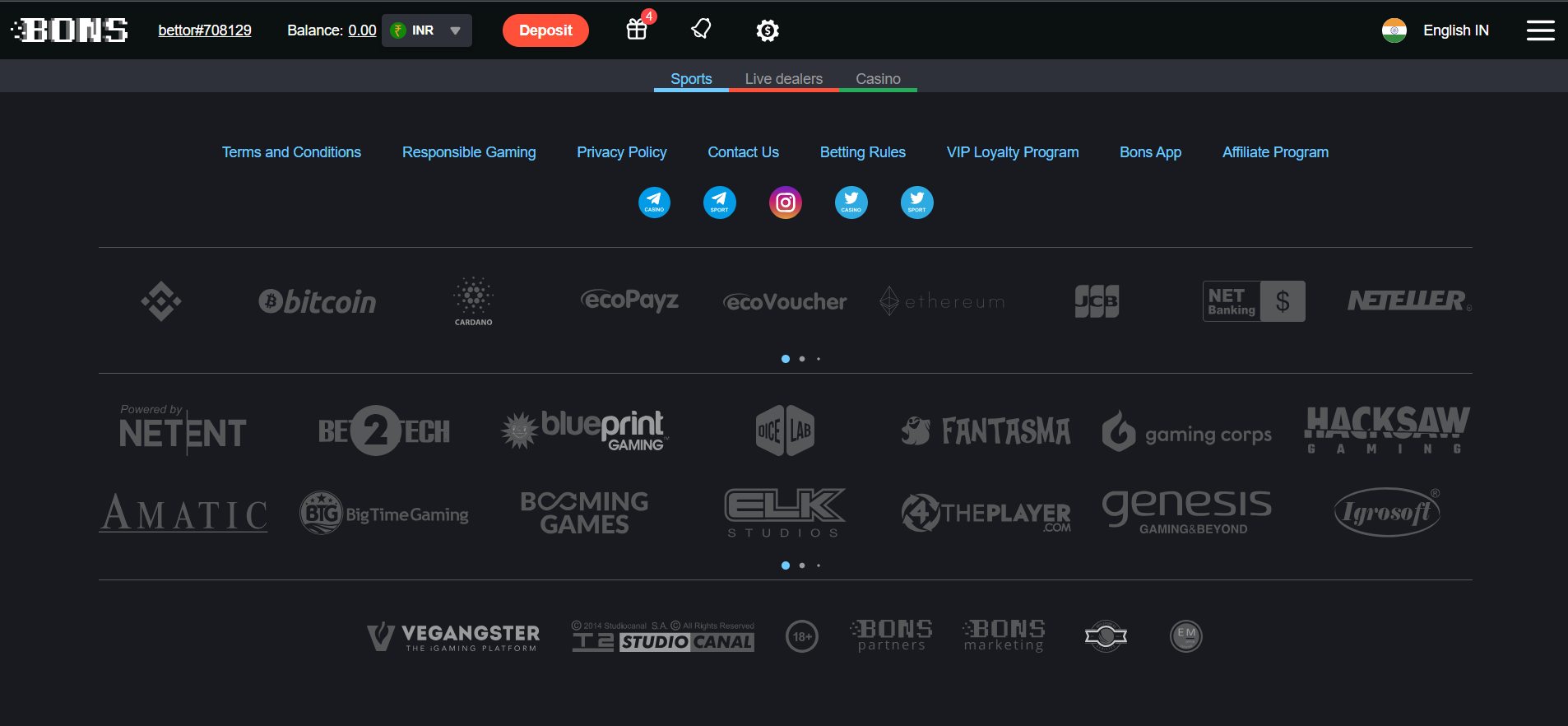Open the gift bonuses icon with badge
1568x726 pixels.
(x=639, y=28)
